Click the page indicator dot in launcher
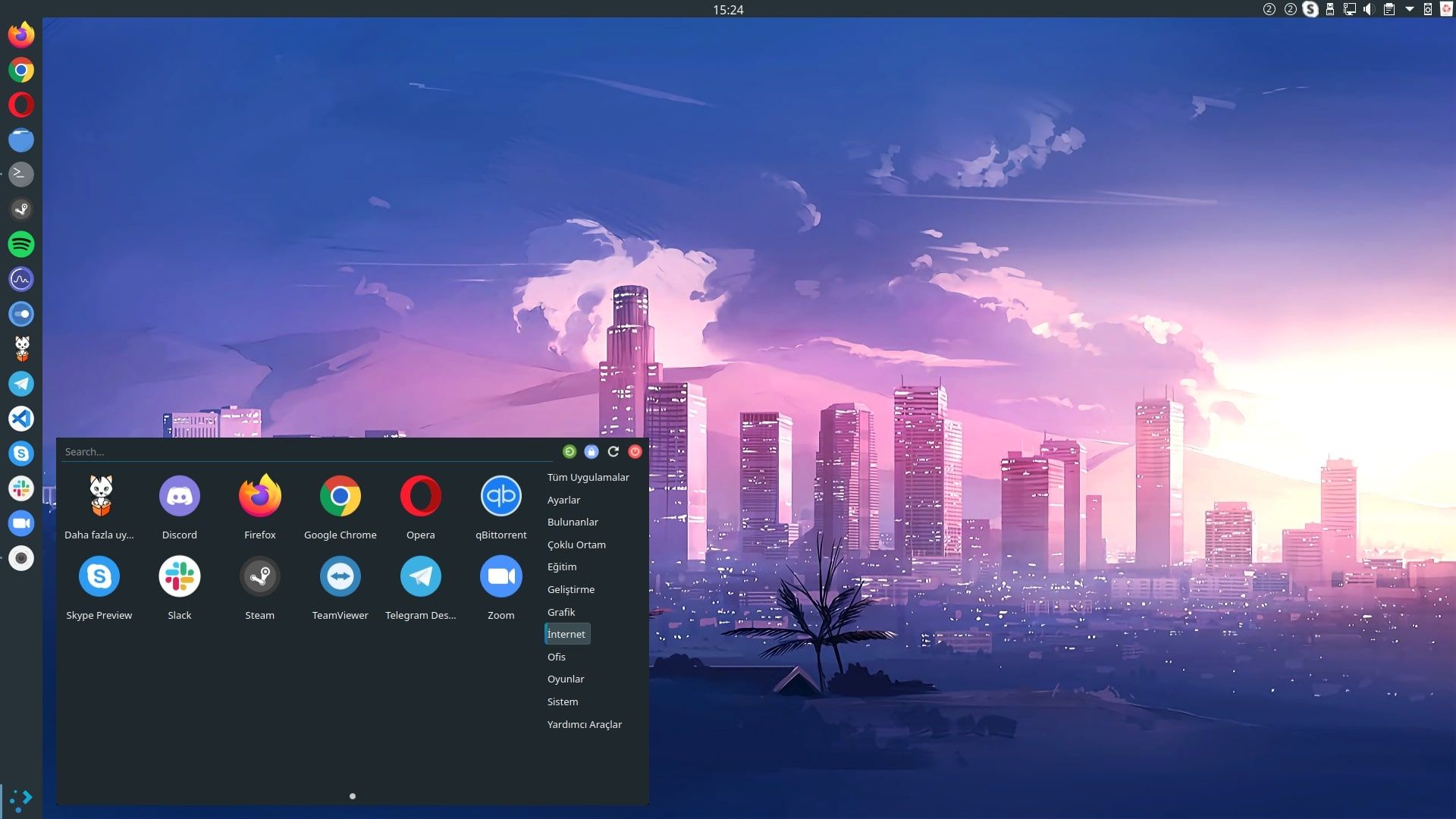The height and width of the screenshot is (819, 1456). point(353,796)
